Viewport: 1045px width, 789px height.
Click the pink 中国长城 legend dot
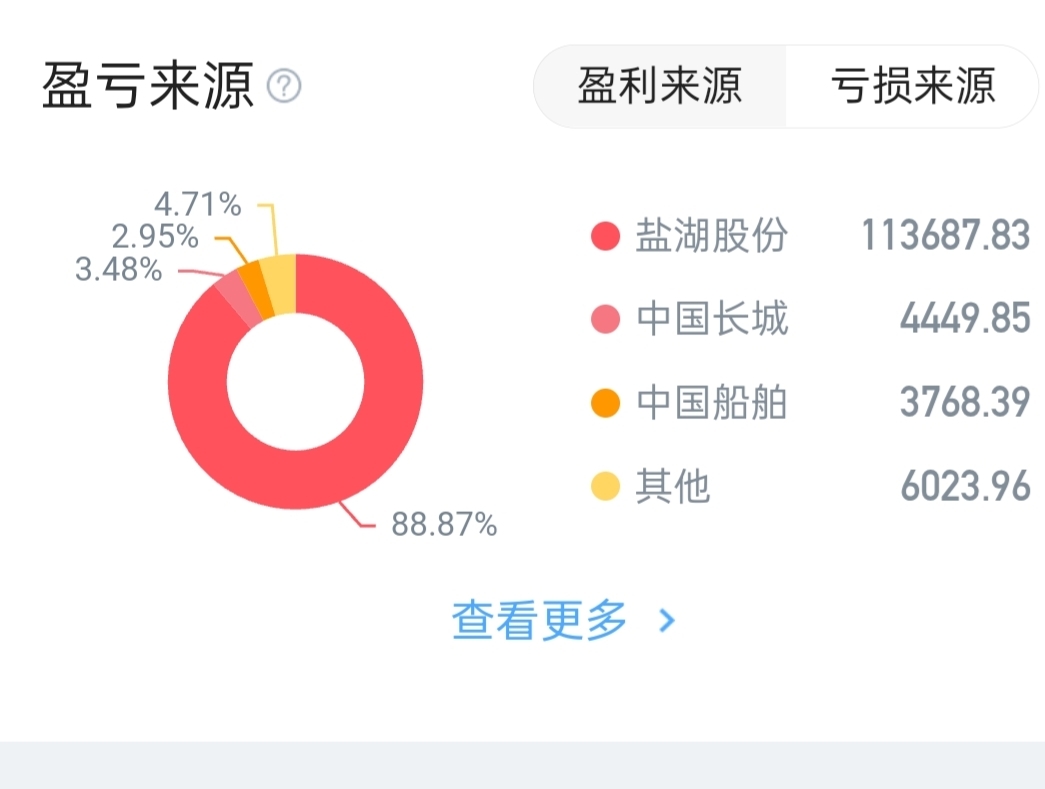pos(606,320)
